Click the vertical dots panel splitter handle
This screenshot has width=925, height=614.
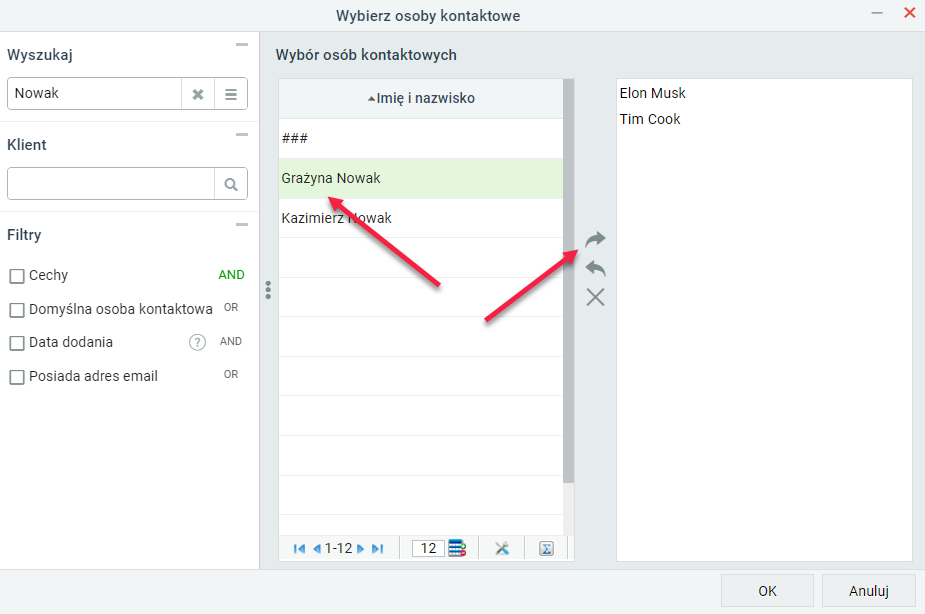(x=268, y=290)
